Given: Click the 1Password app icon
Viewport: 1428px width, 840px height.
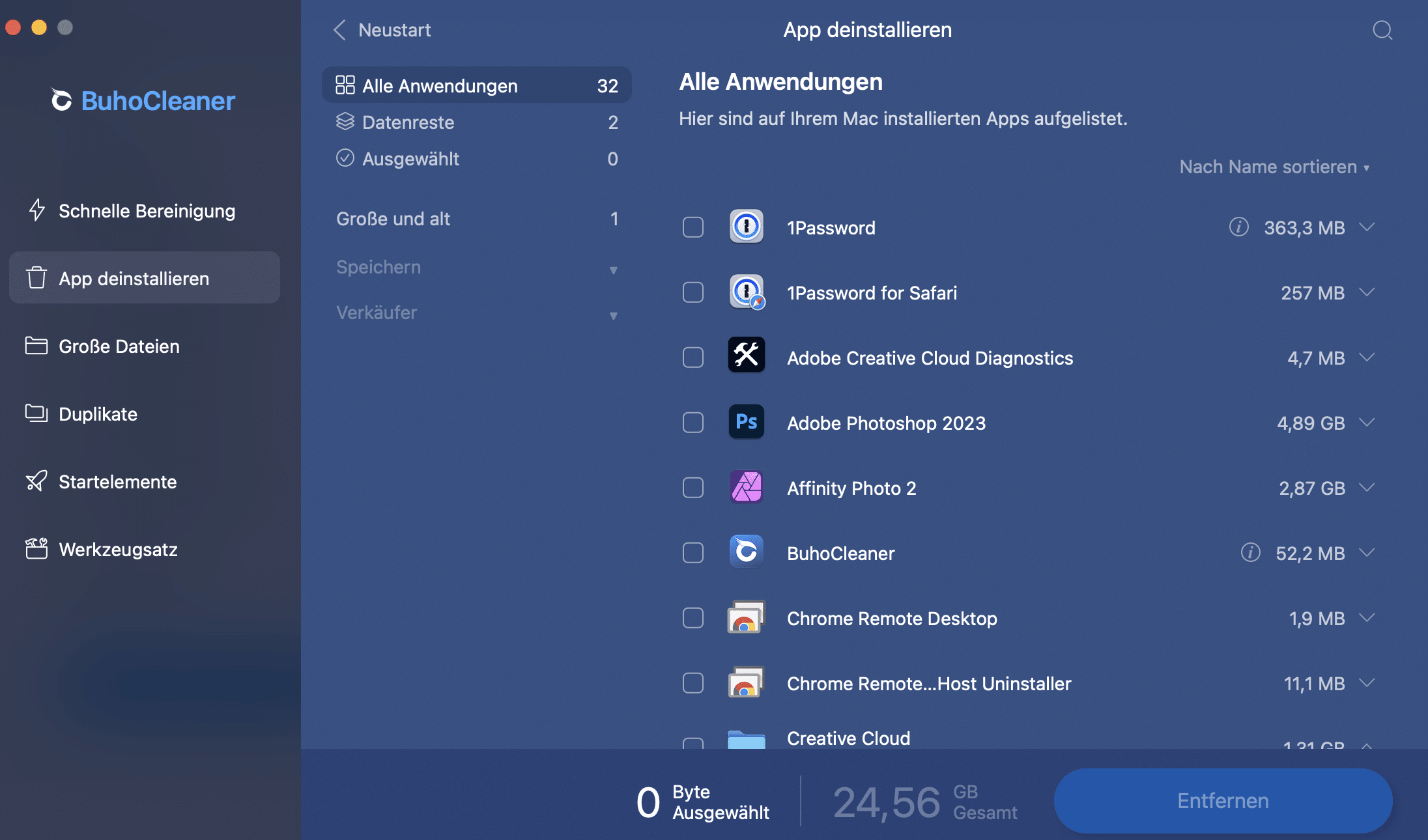Looking at the screenshot, I should pos(747,227).
